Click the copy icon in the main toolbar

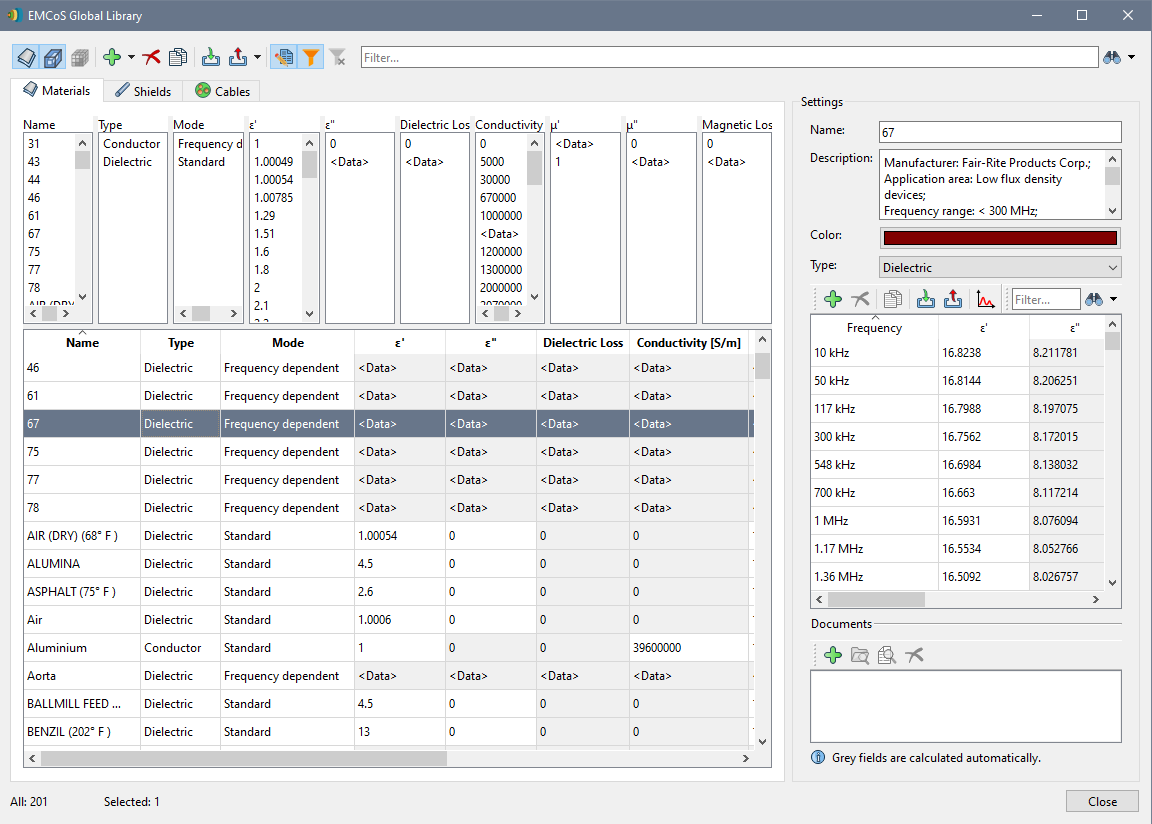pos(178,57)
